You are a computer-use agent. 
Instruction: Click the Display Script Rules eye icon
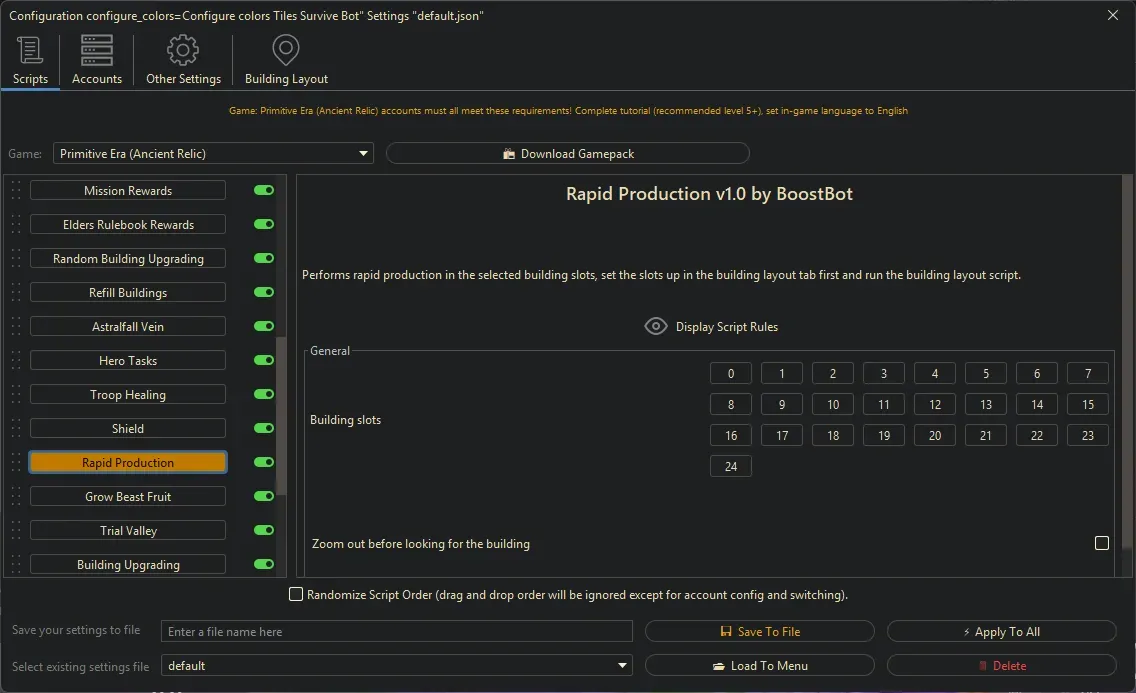tap(656, 325)
